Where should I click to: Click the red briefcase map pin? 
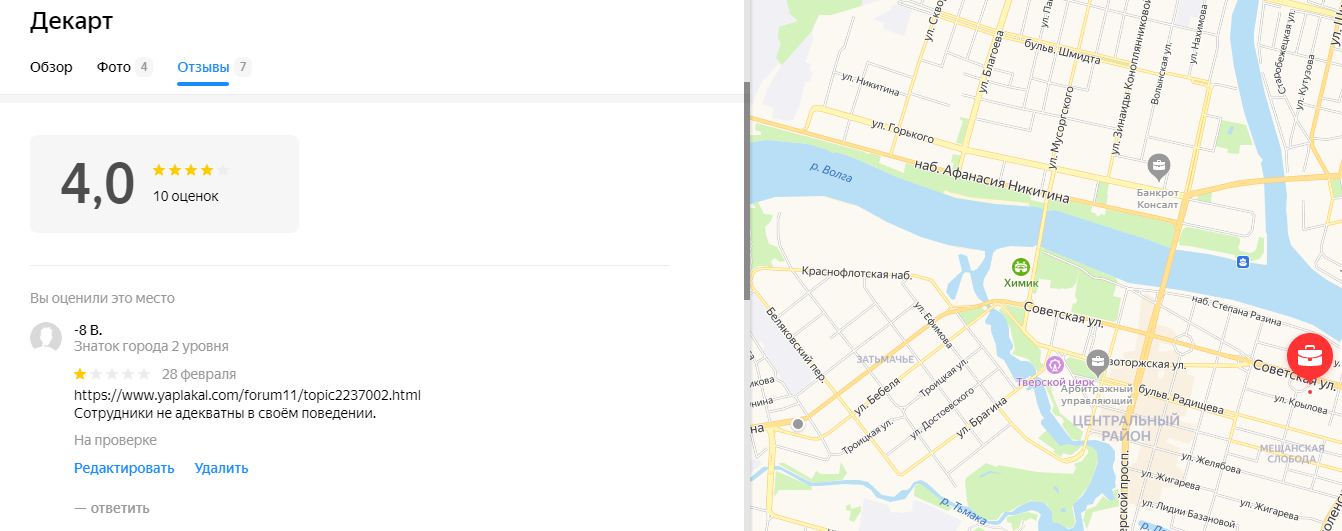1308,354
